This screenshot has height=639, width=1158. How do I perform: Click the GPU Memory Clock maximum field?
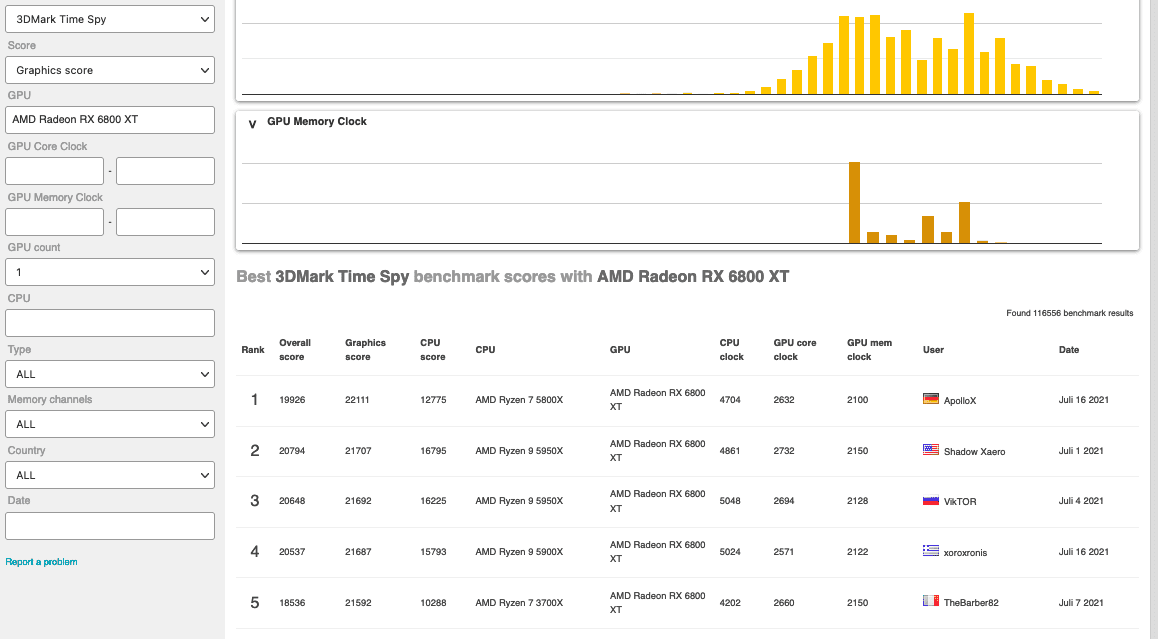[165, 222]
